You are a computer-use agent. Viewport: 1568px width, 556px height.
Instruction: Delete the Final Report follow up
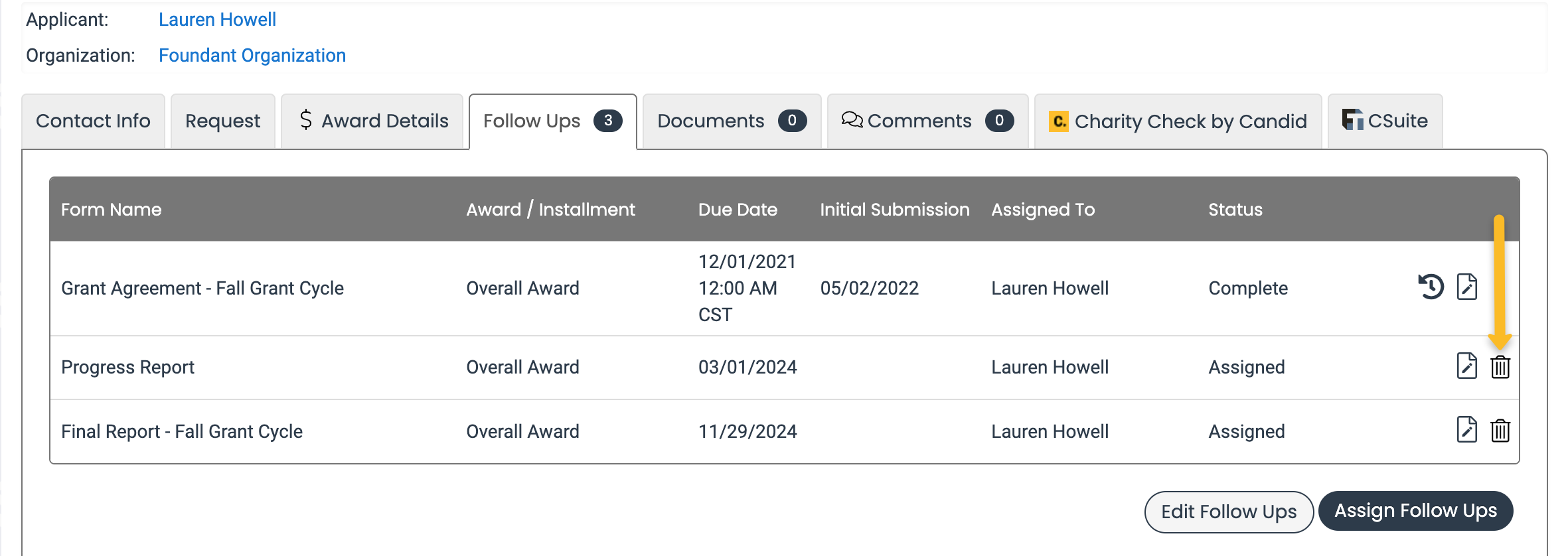coord(1500,431)
